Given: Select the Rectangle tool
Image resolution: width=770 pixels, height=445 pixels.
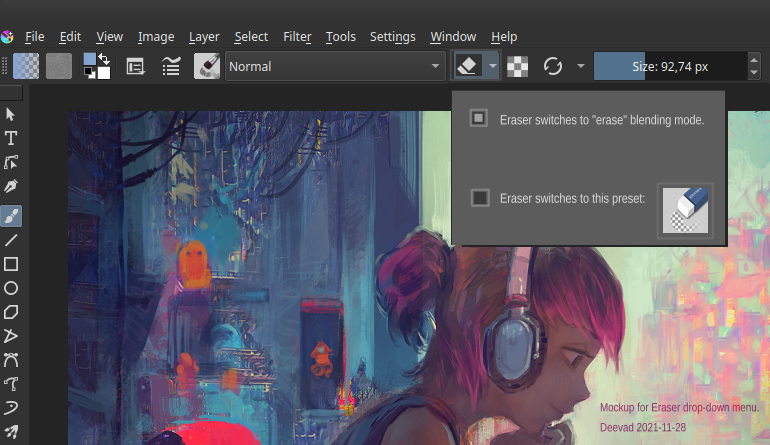Looking at the screenshot, I should (x=11, y=264).
